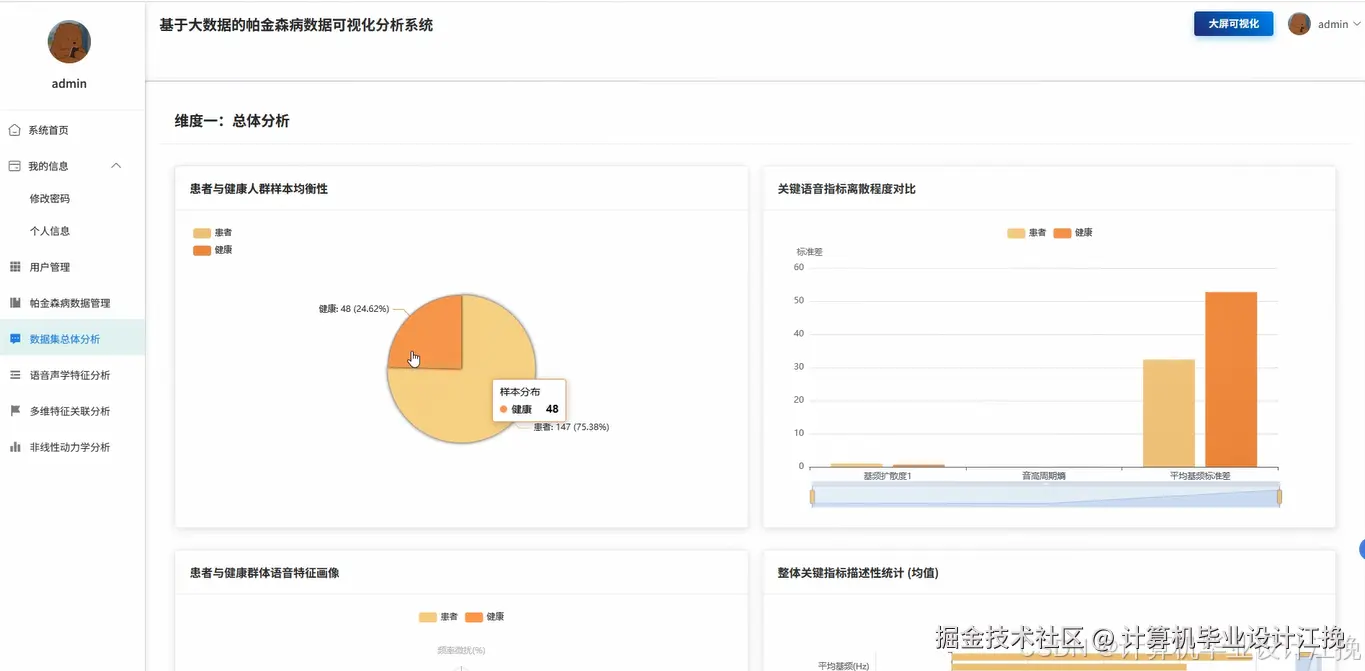Click the 患者与健康群体语音特征画像 card title
This screenshot has width=1365, height=671.
click(x=264, y=573)
